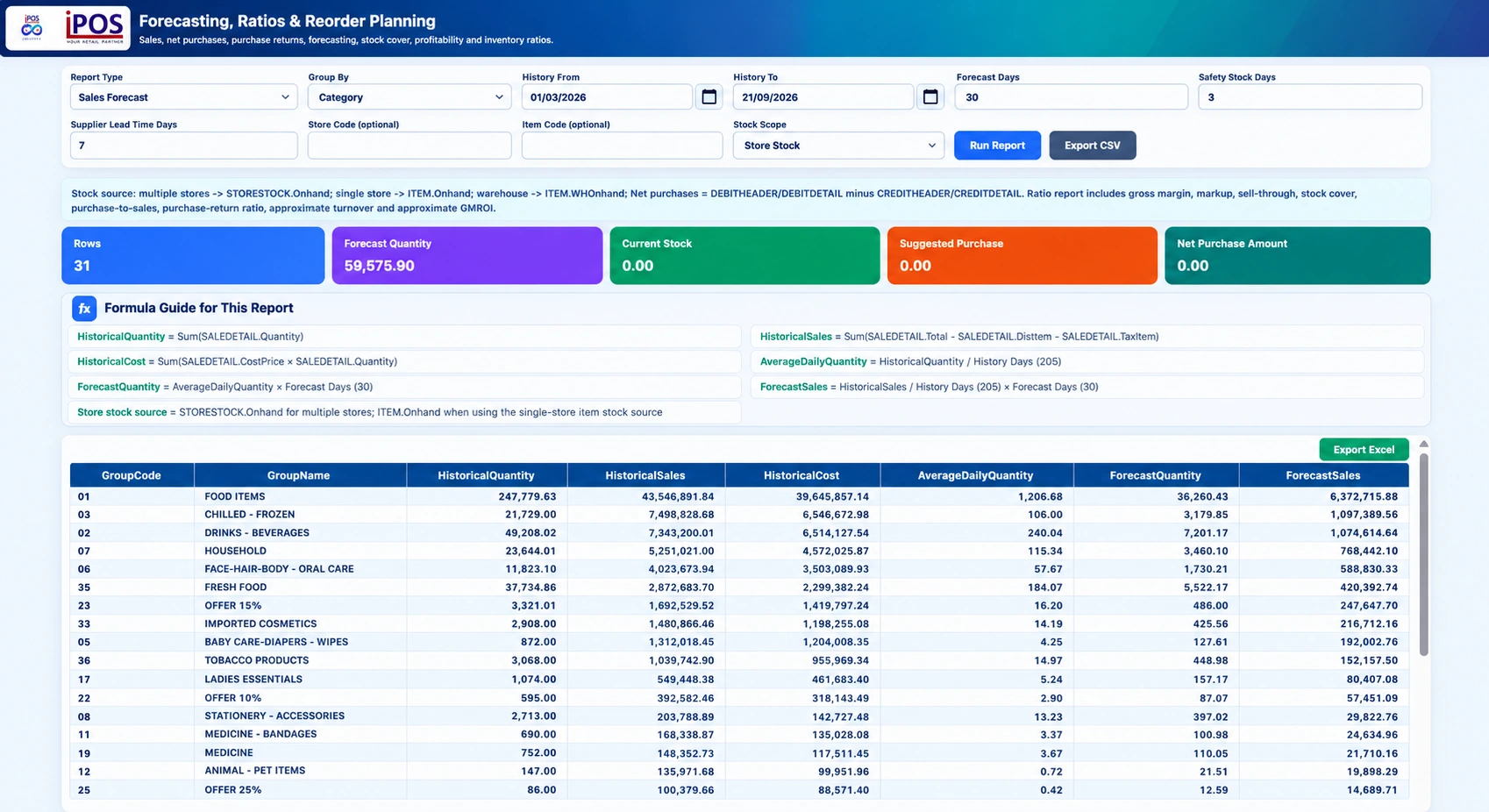The image size is (1489, 812).
Task: Click the ForecastQuantity formula line
Action: (x=405, y=387)
